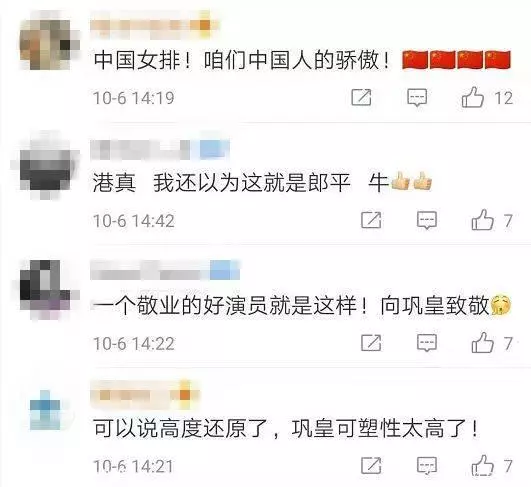Open avatar of the 敬业 commenter
Viewport: 531px width, 487px height.
[x=47, y=289]
